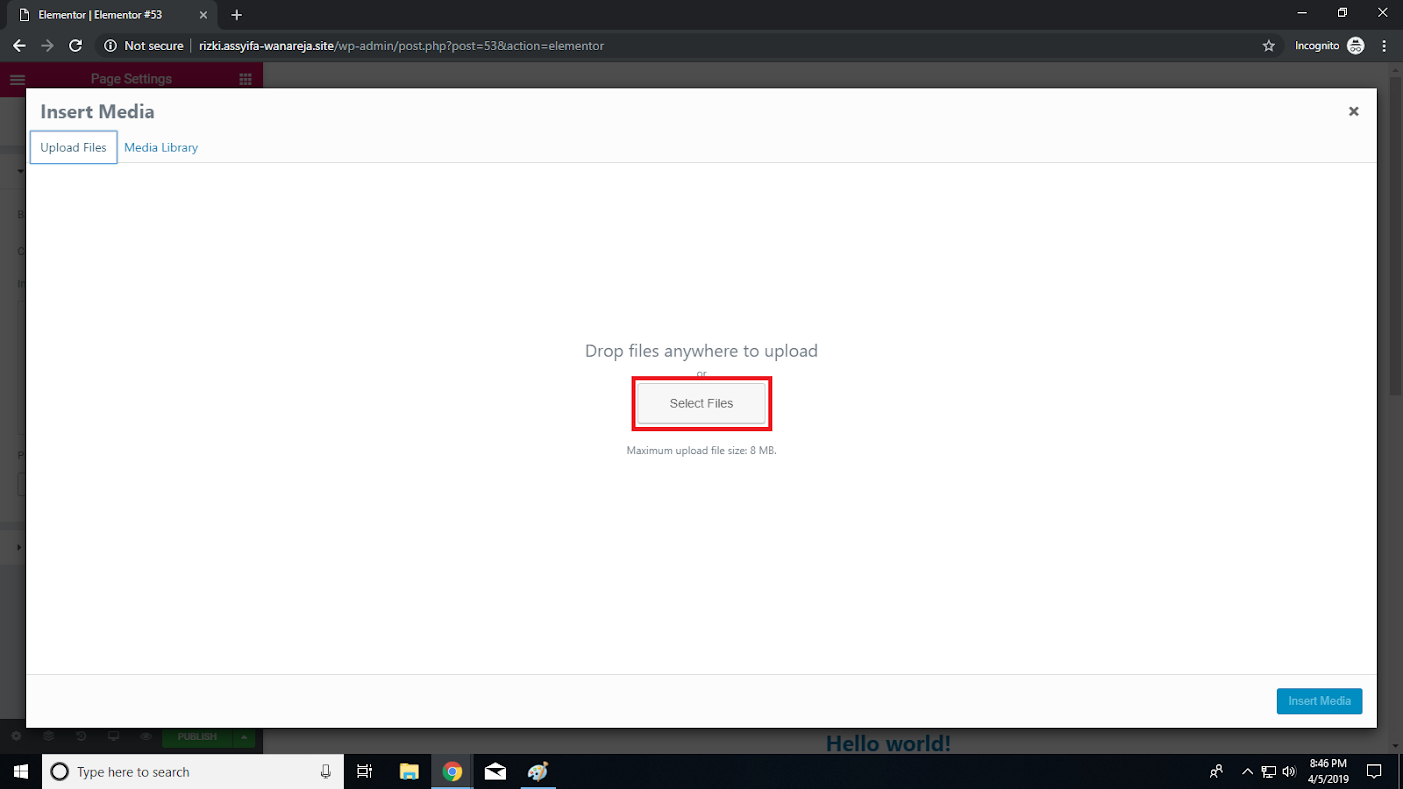Open the People icon in the taskbar
Screen dimensions: 1403x789
(1216, 771)
